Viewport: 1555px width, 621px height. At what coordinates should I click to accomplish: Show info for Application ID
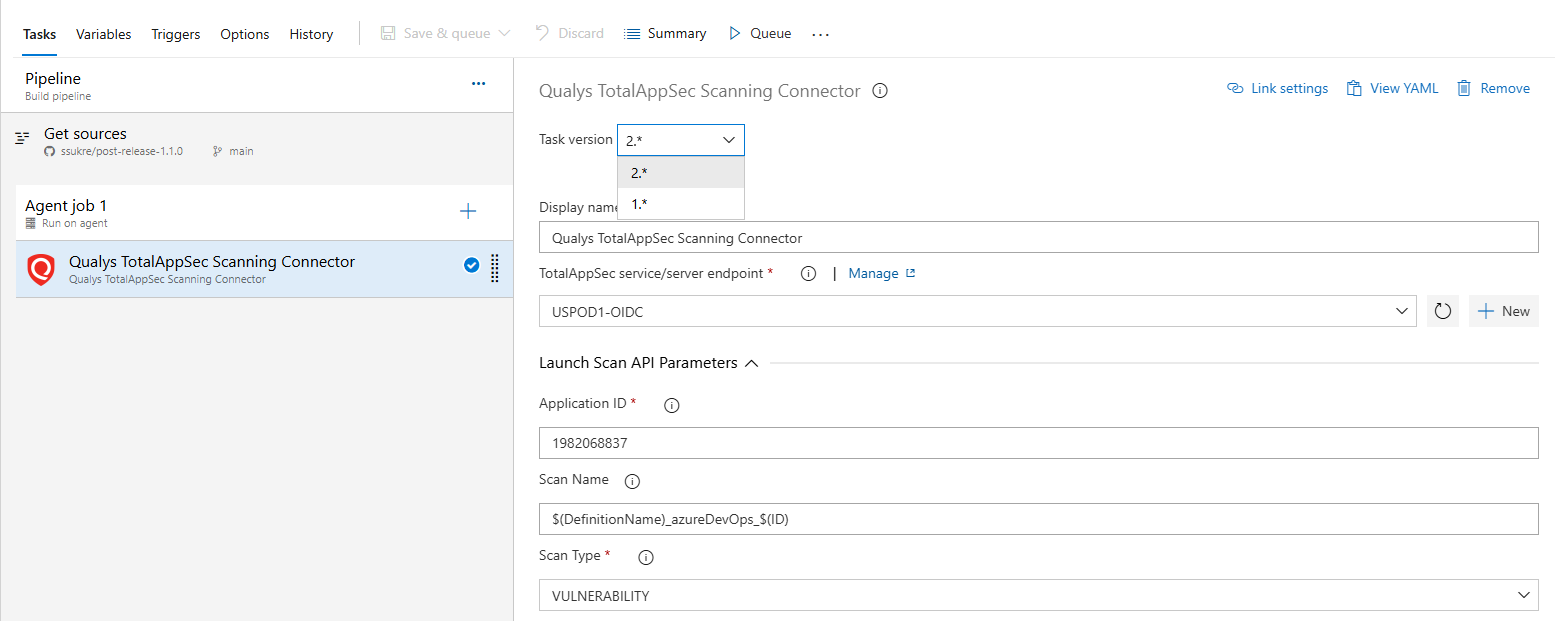672,405
